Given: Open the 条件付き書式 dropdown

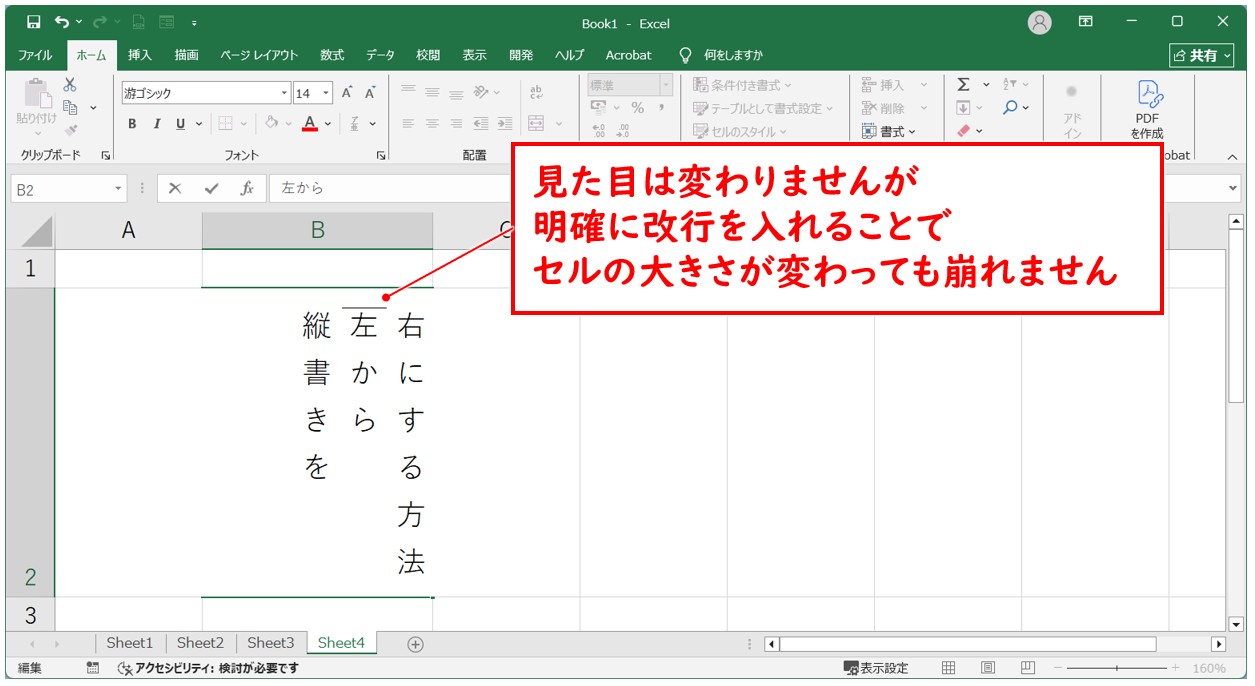Looking at the screenshot, I should coord(742,85).
